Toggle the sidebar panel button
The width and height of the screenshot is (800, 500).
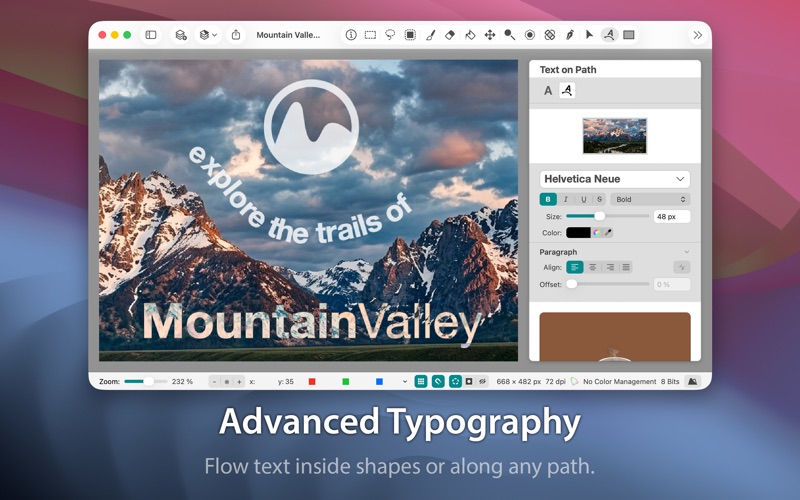tap(151, 35)
